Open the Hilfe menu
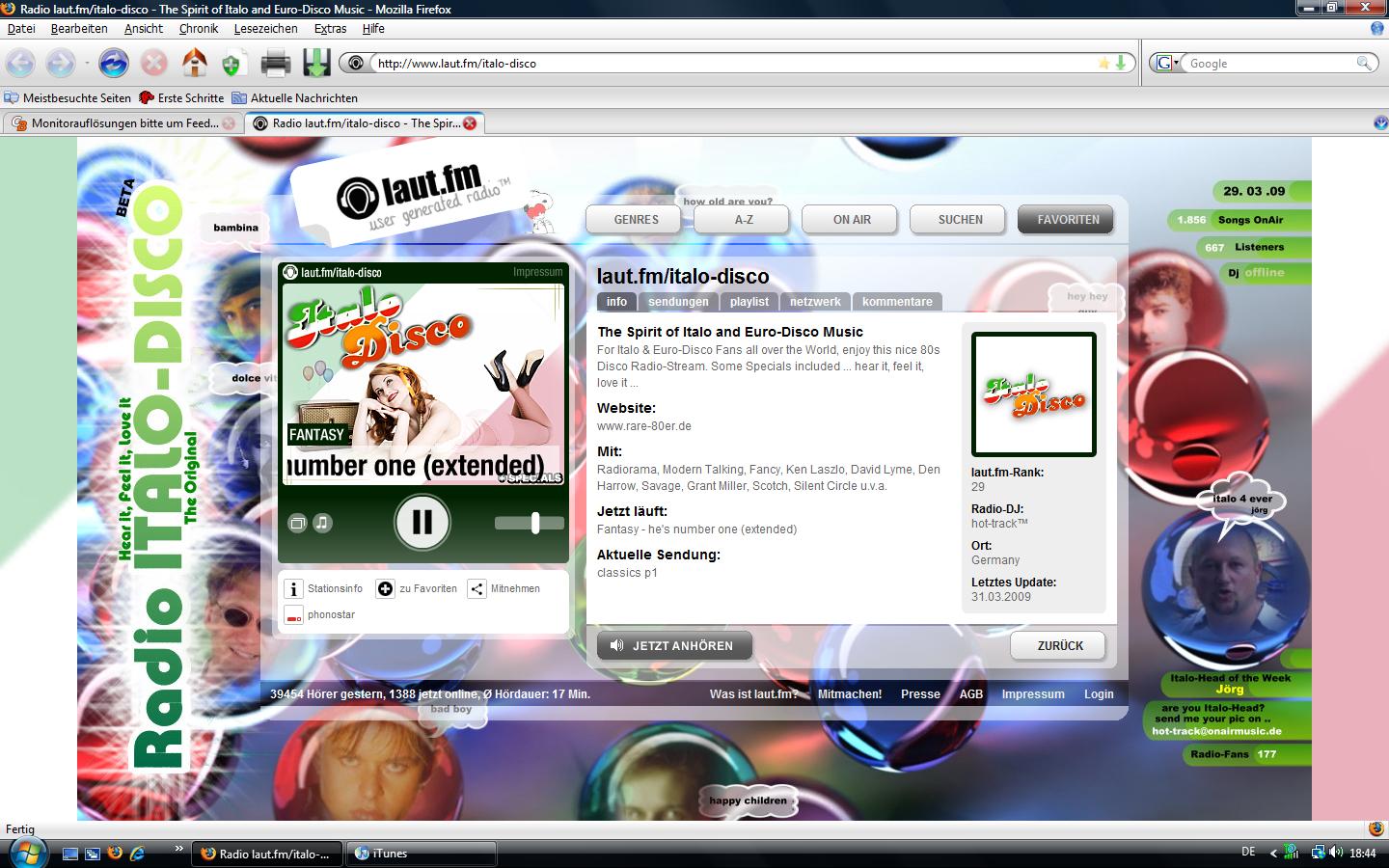1389x868 pixels. coord(373,29)
